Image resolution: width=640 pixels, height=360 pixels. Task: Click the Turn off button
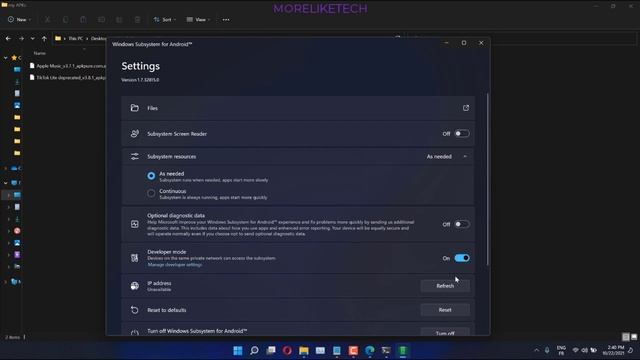tap(445, 332)
